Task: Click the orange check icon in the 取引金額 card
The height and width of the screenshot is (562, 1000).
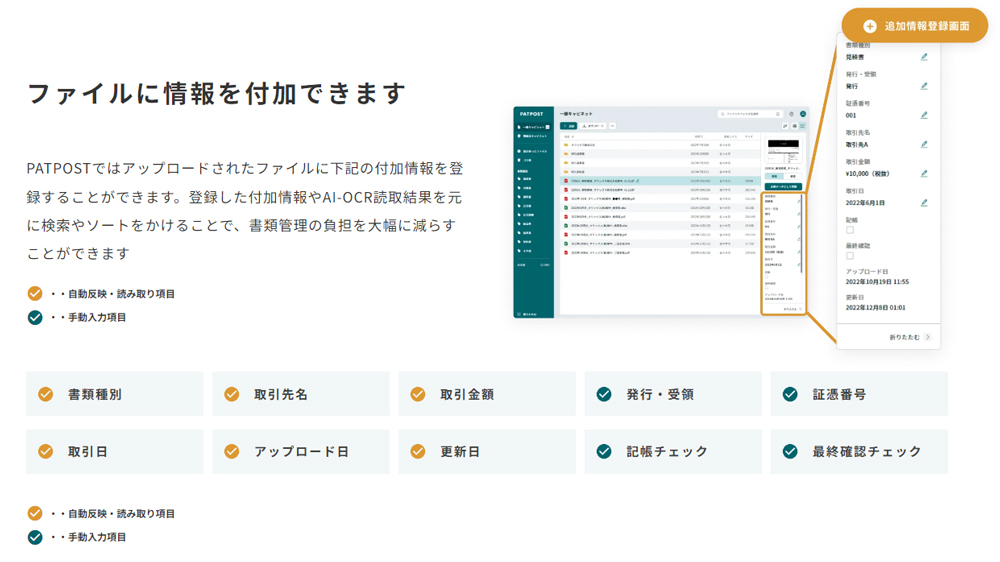Action: (x=418, y=394)
